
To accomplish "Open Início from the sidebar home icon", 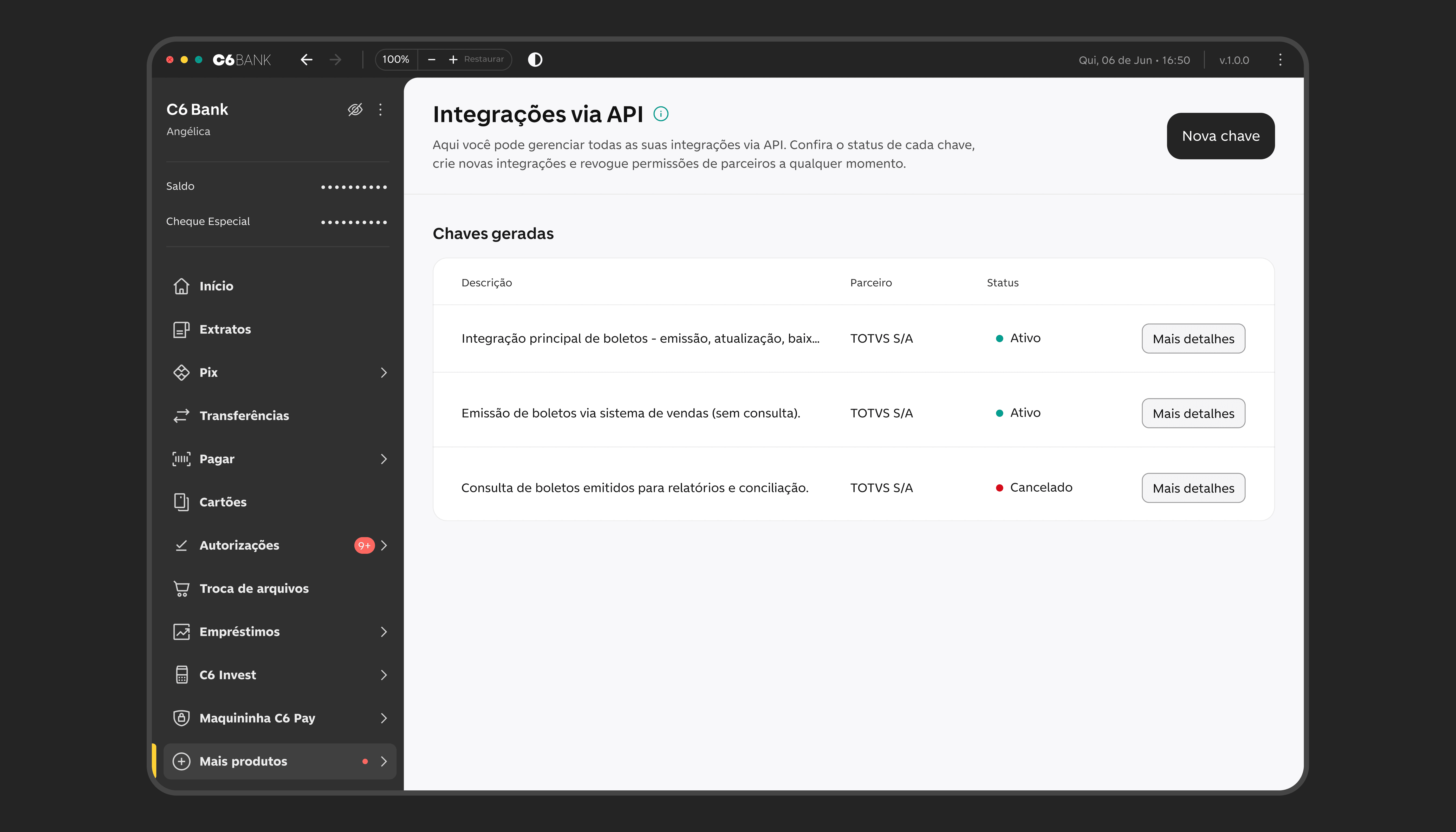I will click(x=182, y=286).
